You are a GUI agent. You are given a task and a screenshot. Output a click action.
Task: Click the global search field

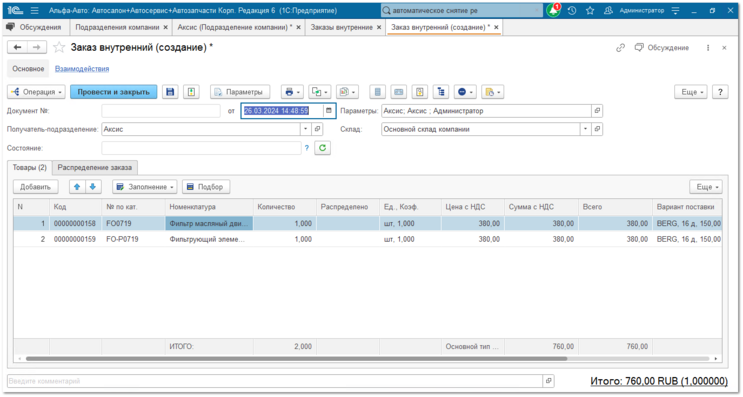point(462,10)
